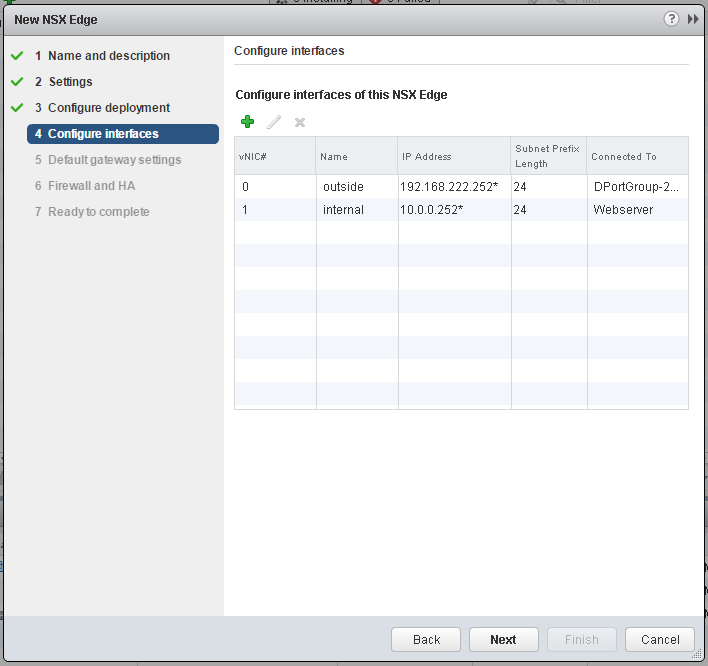Image resolution: width=708 pixels, height=666 pixels.
Task: Select step 7 Ready to complete
Action: 92,212
